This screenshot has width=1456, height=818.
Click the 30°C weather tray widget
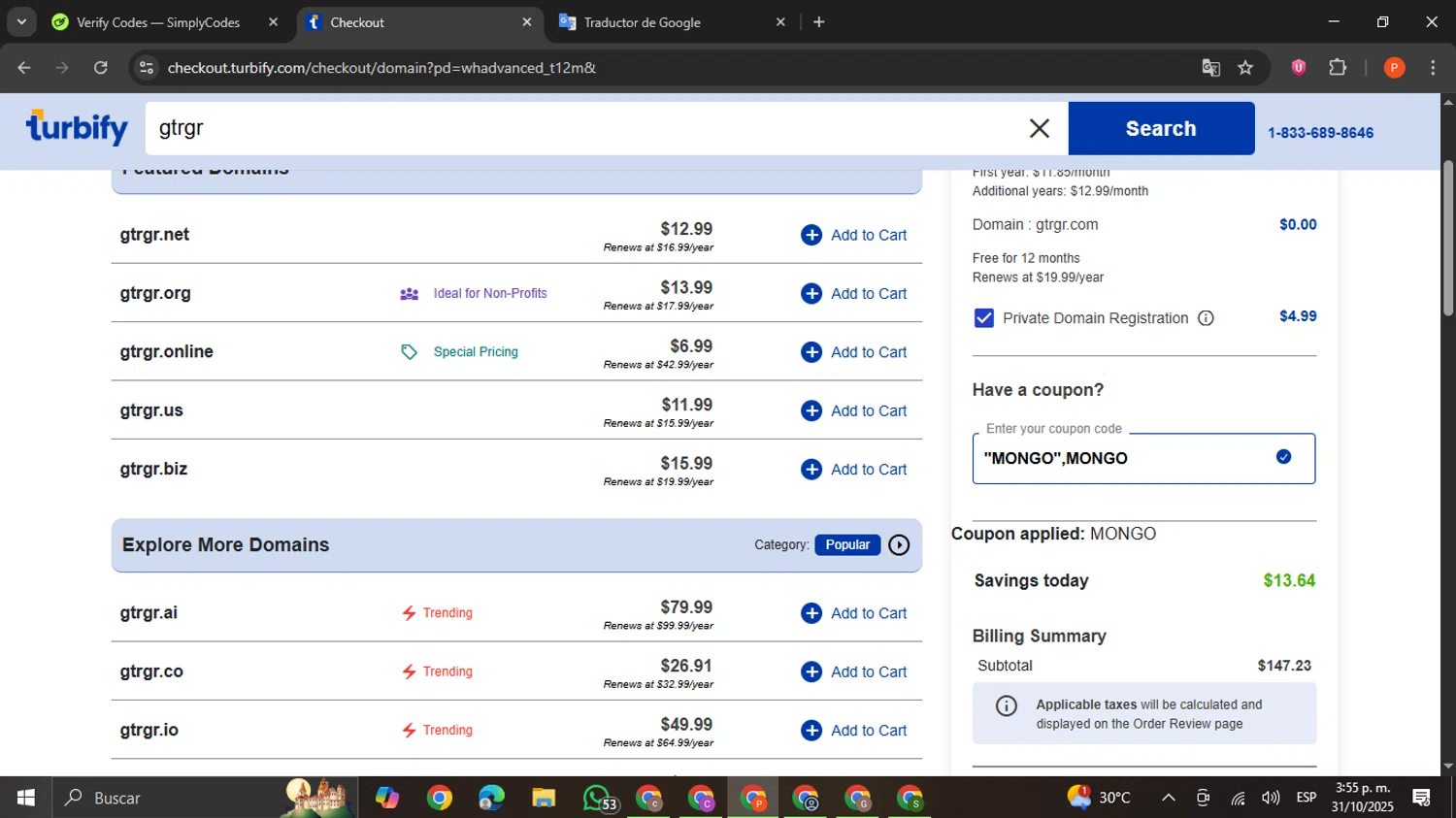(1100, 798)
